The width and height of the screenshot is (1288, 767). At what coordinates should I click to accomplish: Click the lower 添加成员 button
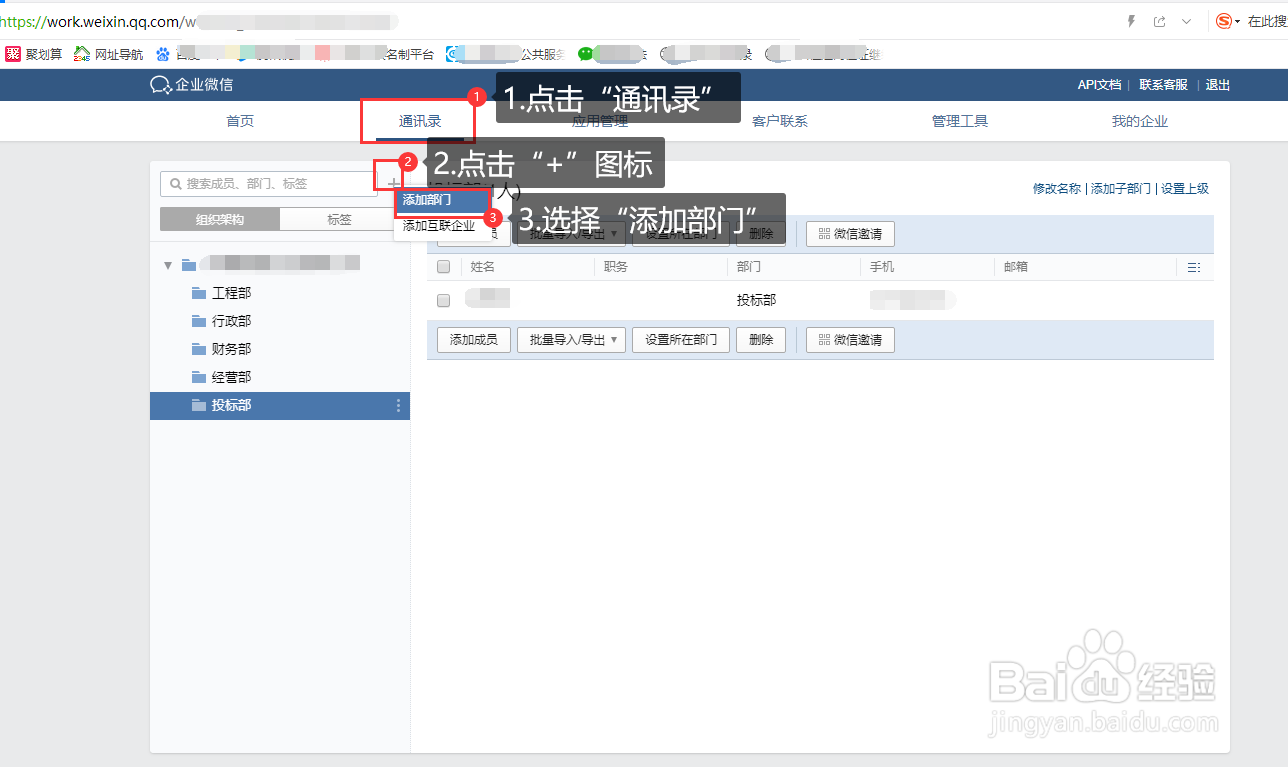point(474,340)
